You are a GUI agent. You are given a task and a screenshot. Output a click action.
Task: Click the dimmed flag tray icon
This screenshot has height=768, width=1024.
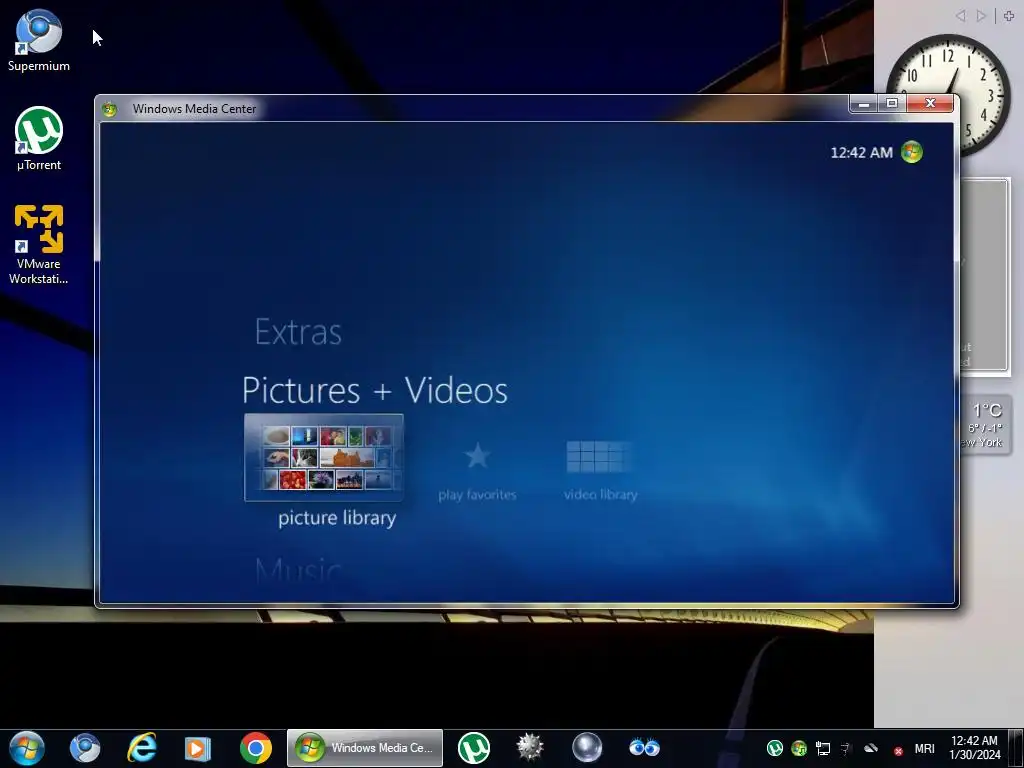point(847,749)
